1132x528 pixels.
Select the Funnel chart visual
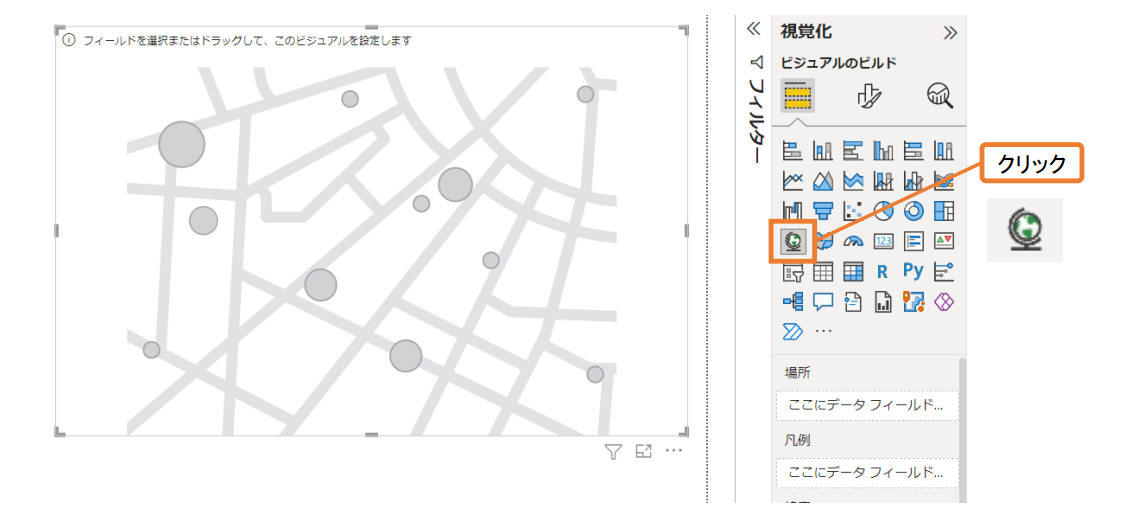point(823,211)
